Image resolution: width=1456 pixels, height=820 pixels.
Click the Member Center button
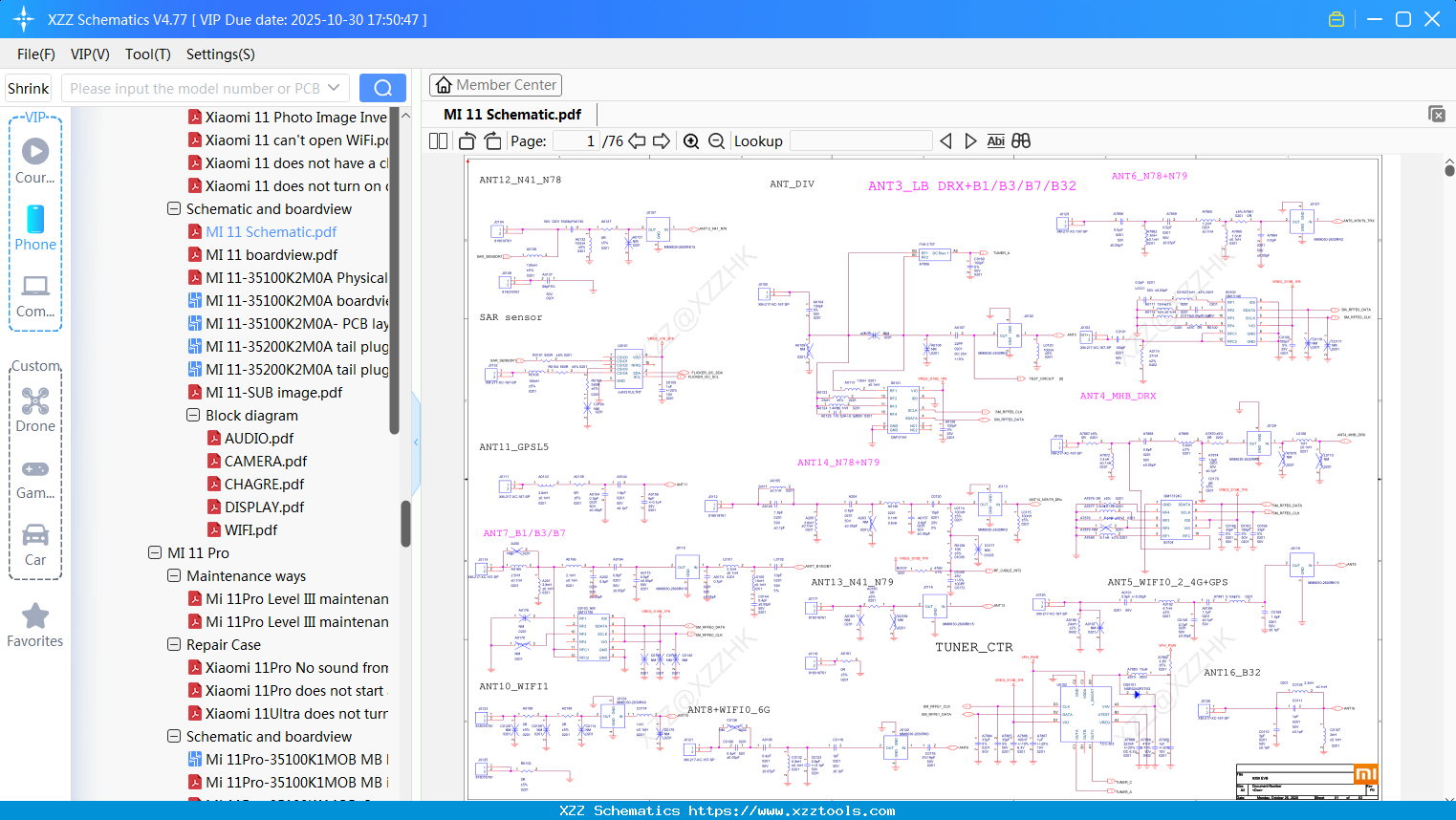pos(495,85)
